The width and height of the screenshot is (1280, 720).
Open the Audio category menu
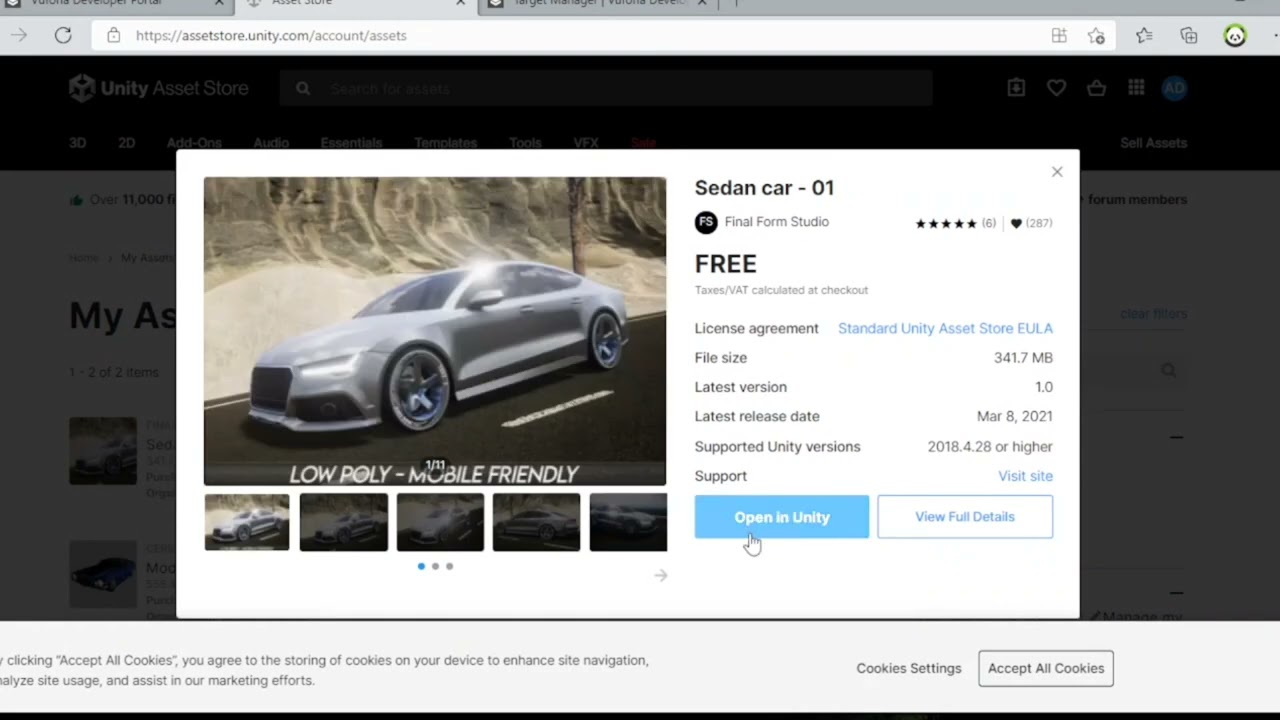click(x=271, y=143)
